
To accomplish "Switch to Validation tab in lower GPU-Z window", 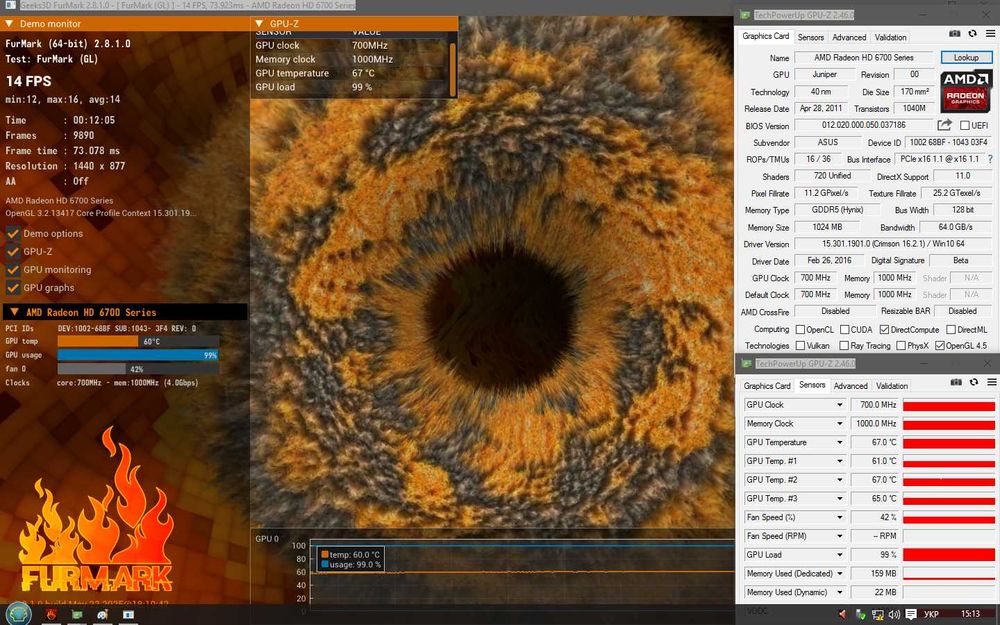I will coord(892,386).
